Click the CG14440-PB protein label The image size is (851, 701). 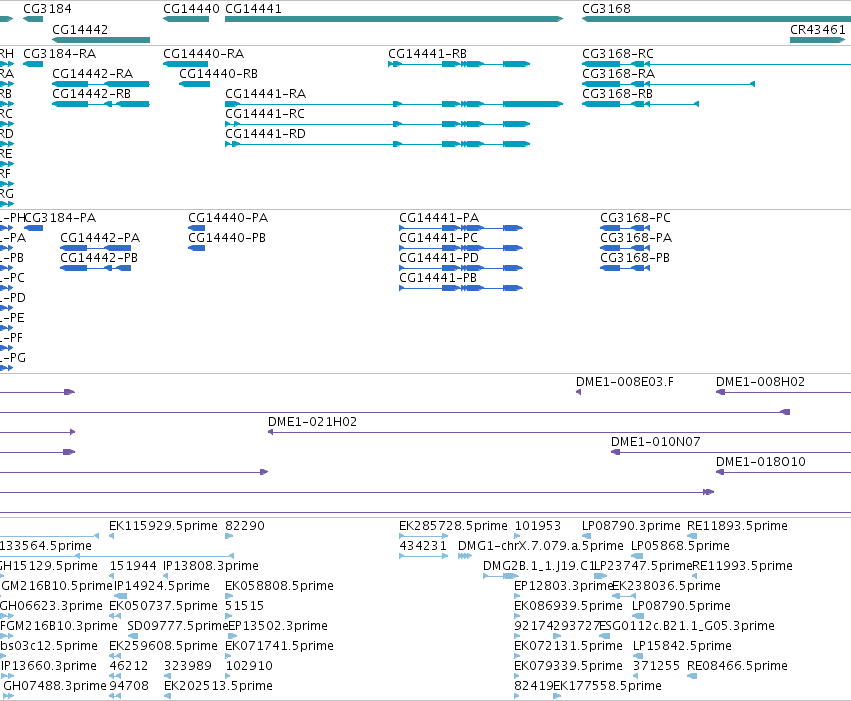[227, 238]
